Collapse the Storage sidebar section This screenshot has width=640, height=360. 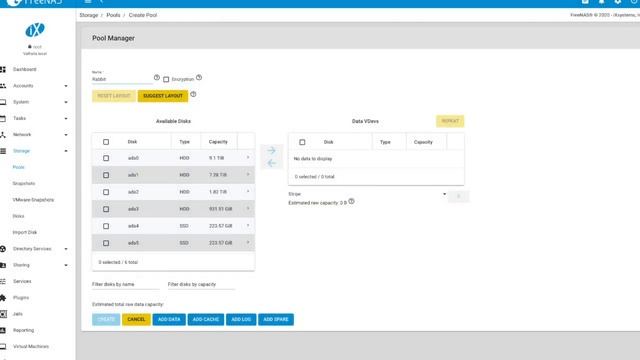[66, 151]
